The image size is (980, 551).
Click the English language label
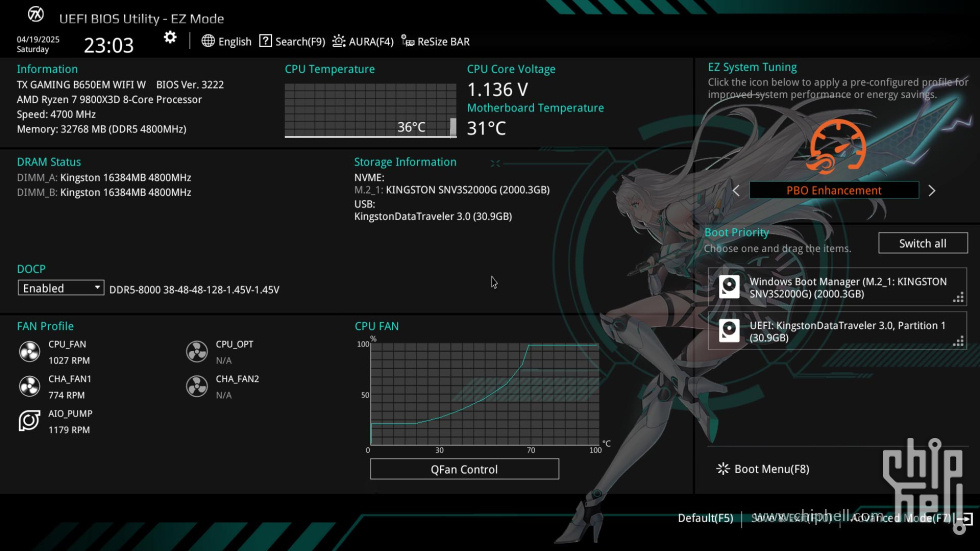tap(235, 41)
